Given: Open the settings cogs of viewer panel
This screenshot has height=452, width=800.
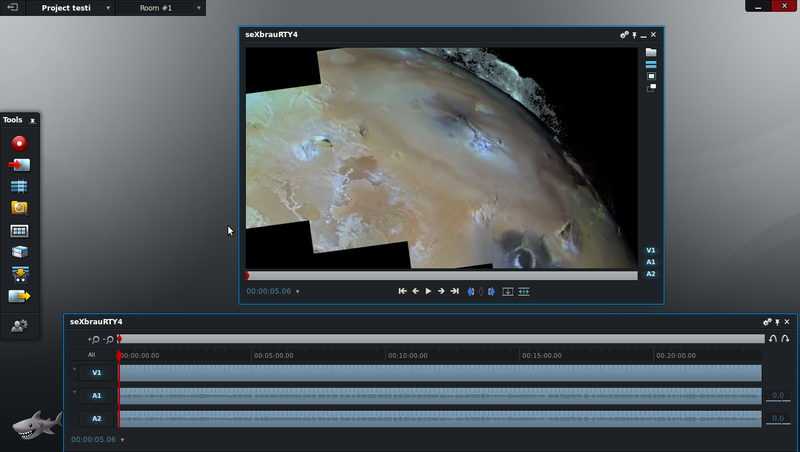Looking at the screenshot, I should (x=624, y=34).
